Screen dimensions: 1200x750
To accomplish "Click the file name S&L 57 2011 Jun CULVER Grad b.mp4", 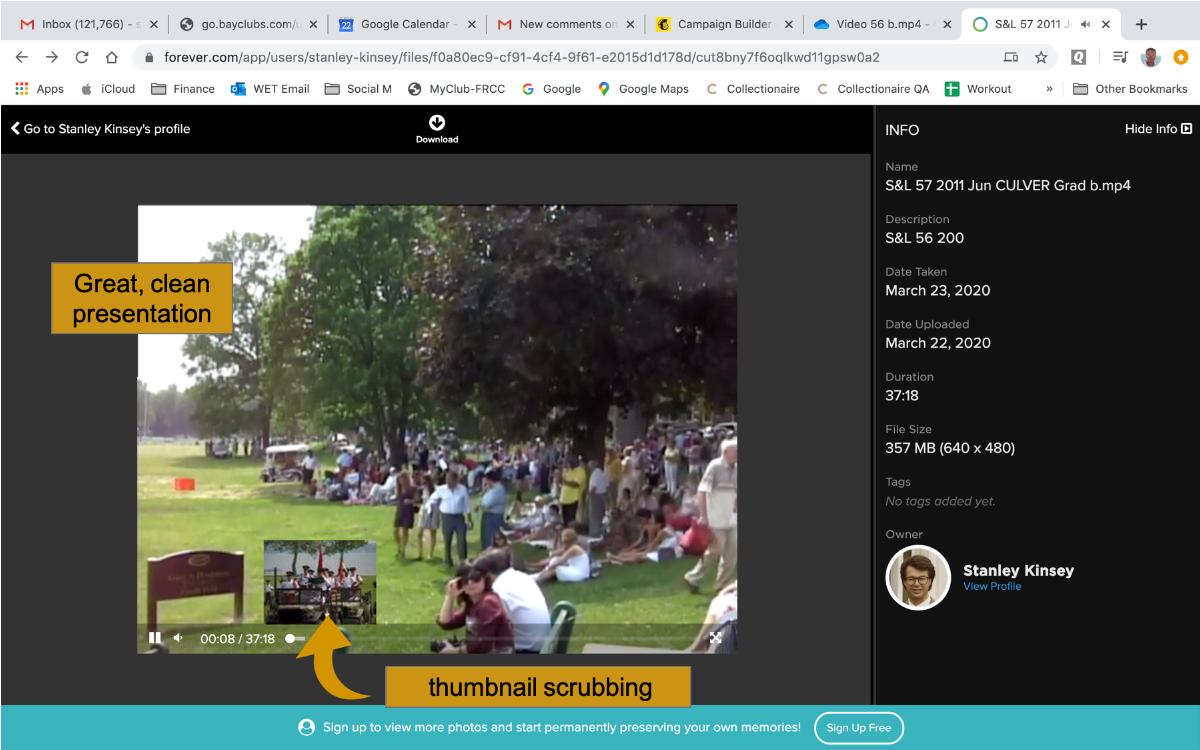I will pos(1008,185).
